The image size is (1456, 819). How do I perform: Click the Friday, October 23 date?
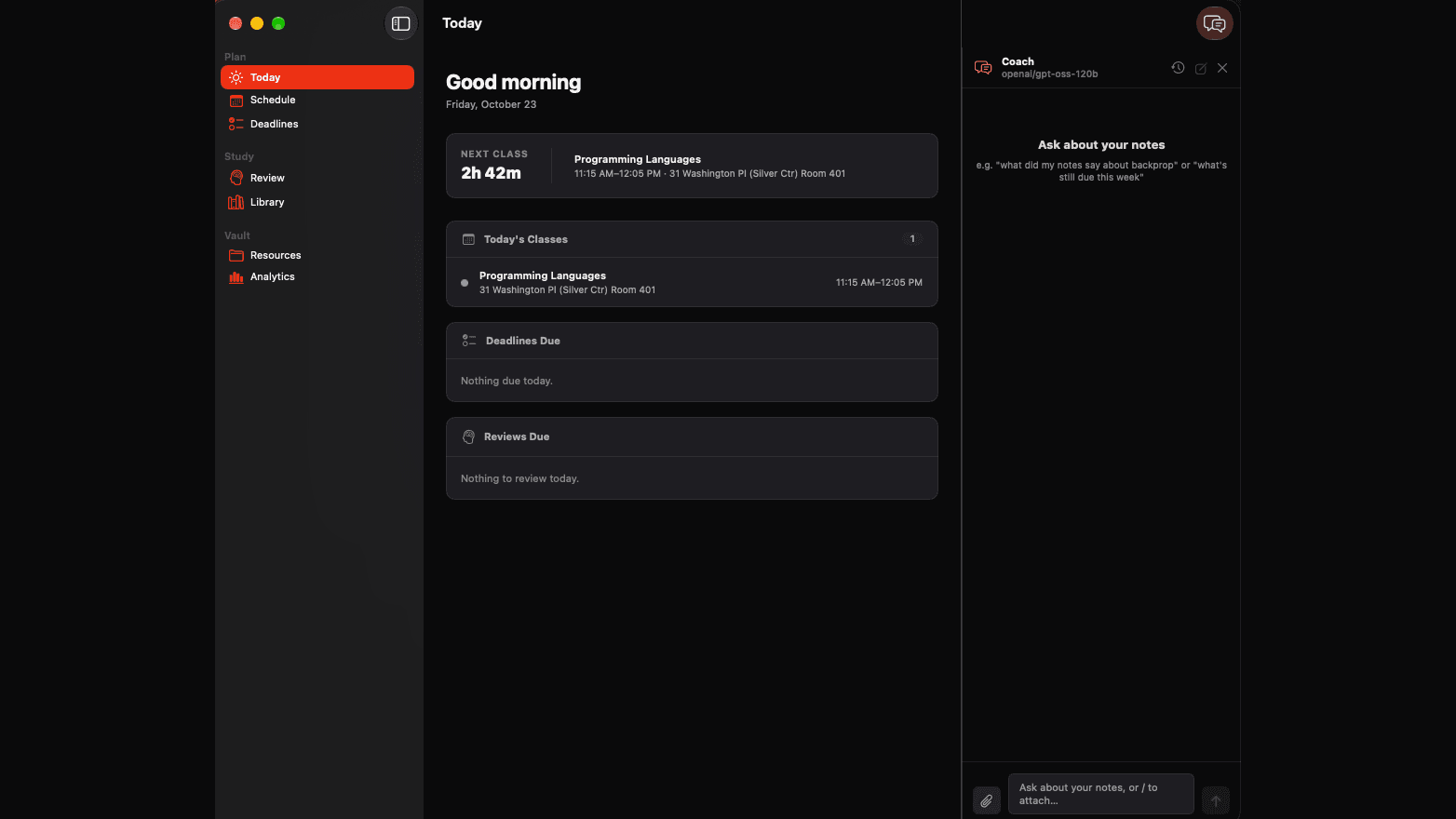point(491,104)
